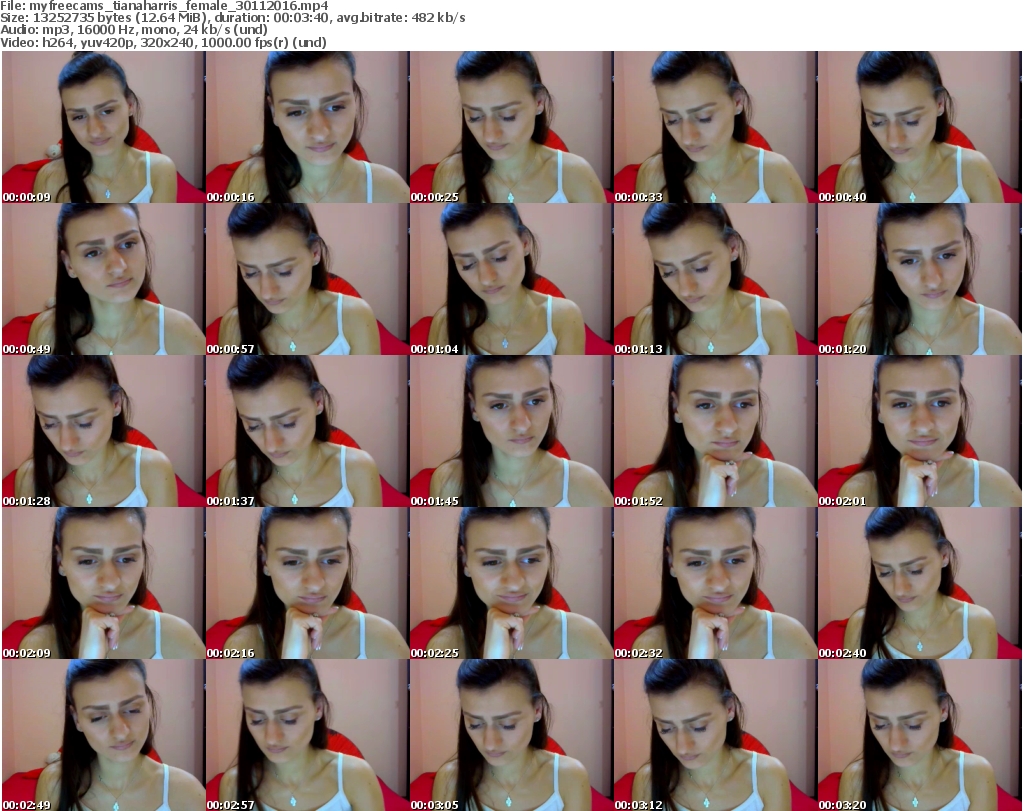This screenshot has width=1024, height=811.
Task: Select the thumbnail timestamped 00:00:25
Action: coord(511,127)
